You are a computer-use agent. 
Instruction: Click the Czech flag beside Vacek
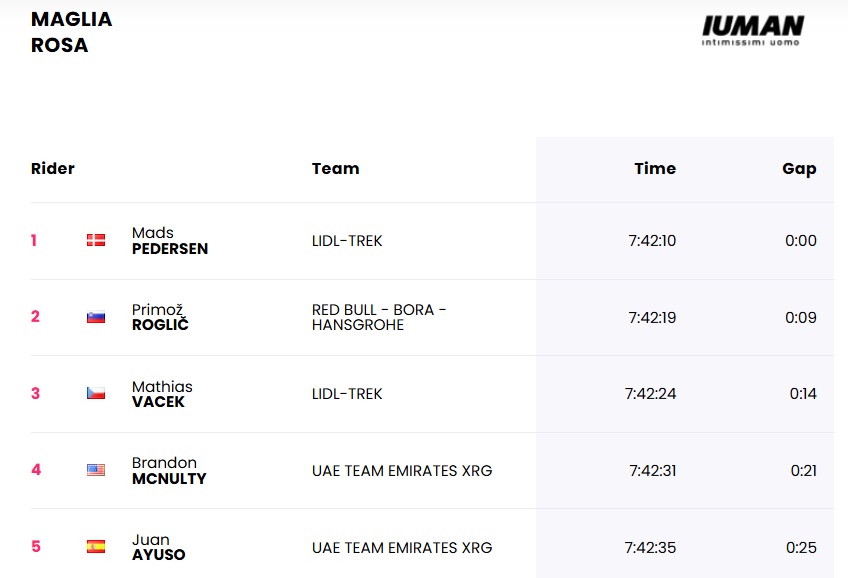tap(96, 394)
